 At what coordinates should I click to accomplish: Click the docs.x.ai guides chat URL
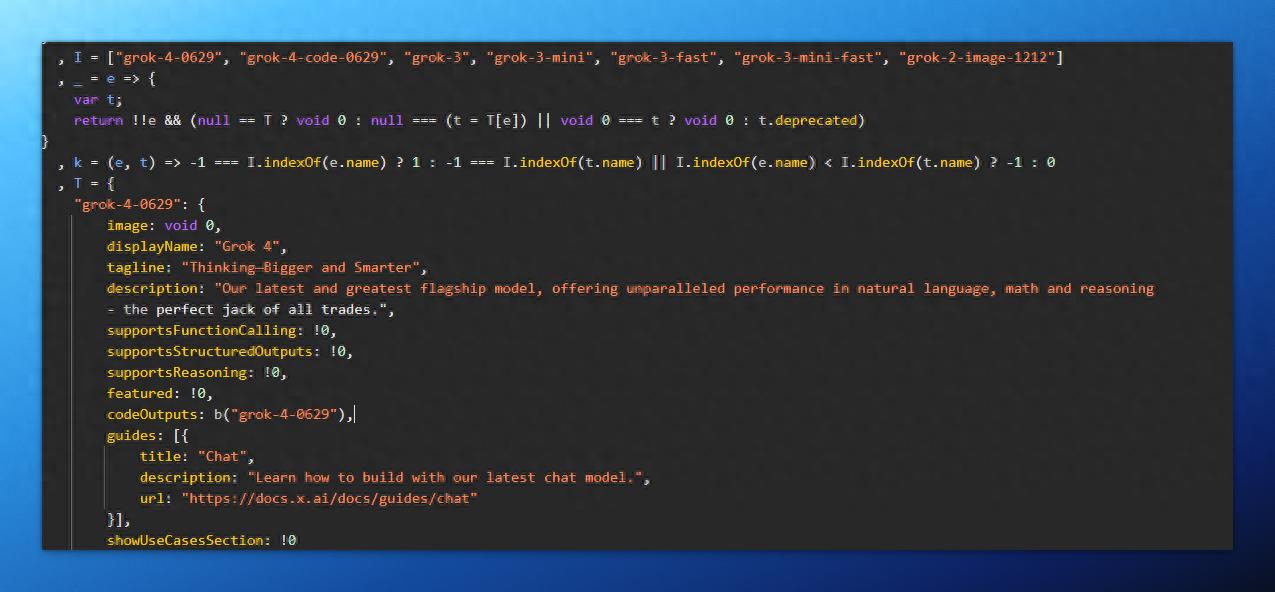point(329,499)
